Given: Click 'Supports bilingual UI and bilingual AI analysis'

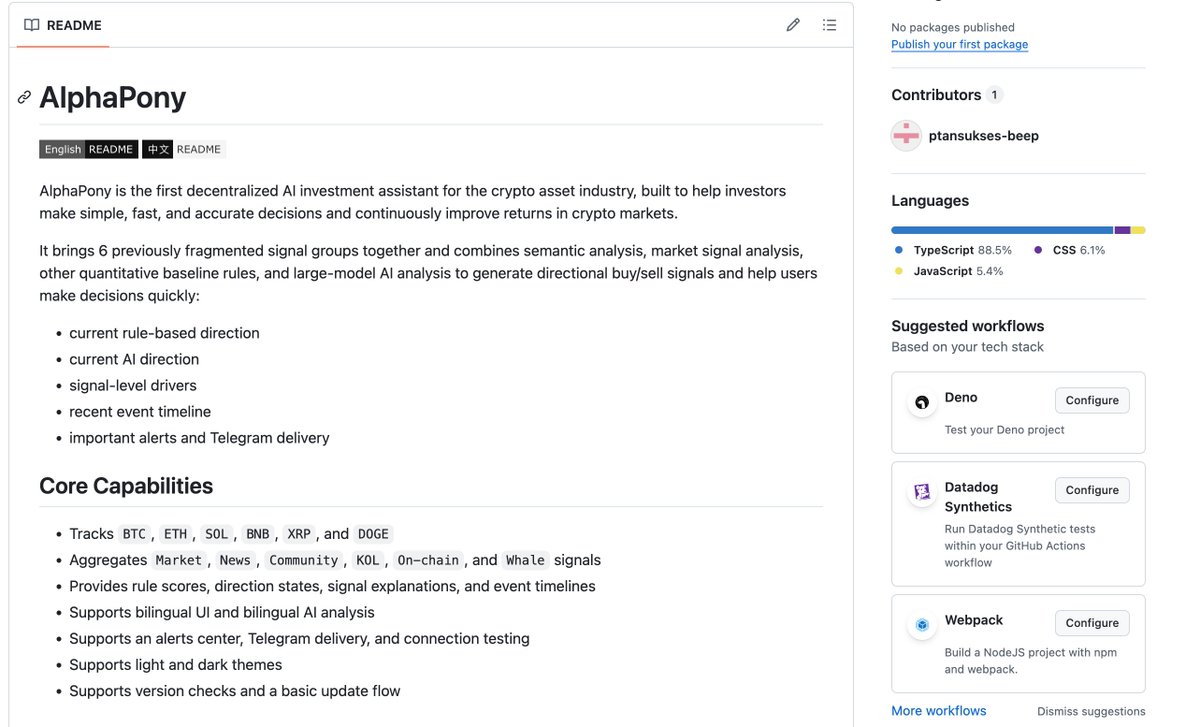Looking at the screenshot, I should point(222,613).
